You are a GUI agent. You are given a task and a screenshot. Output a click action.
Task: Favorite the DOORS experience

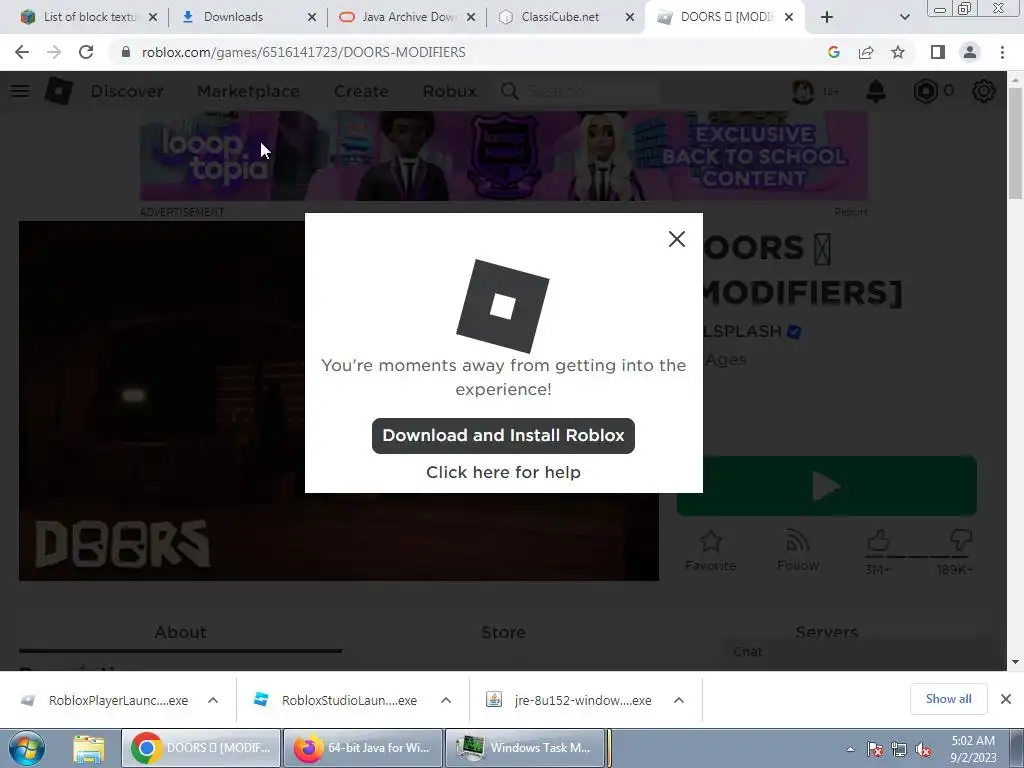tap(711, 551)
